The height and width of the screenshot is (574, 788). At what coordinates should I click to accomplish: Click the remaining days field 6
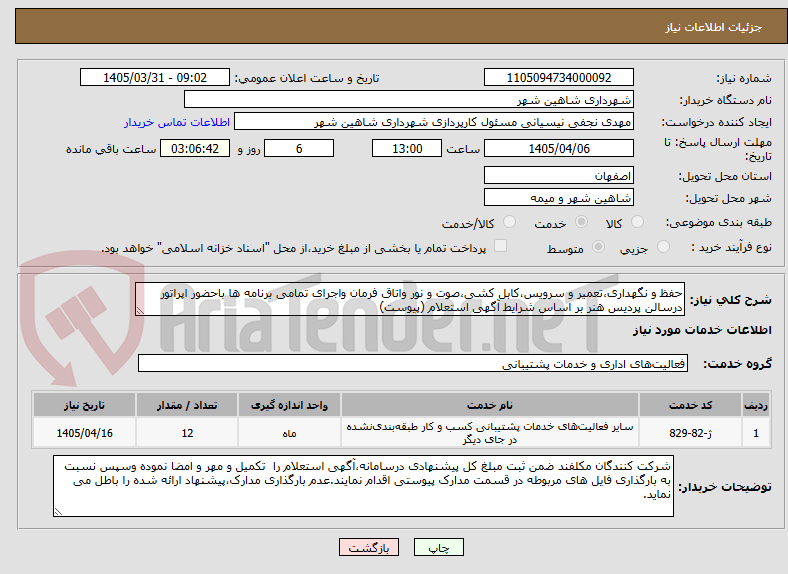pyautogui.click(x=299, y=148)
